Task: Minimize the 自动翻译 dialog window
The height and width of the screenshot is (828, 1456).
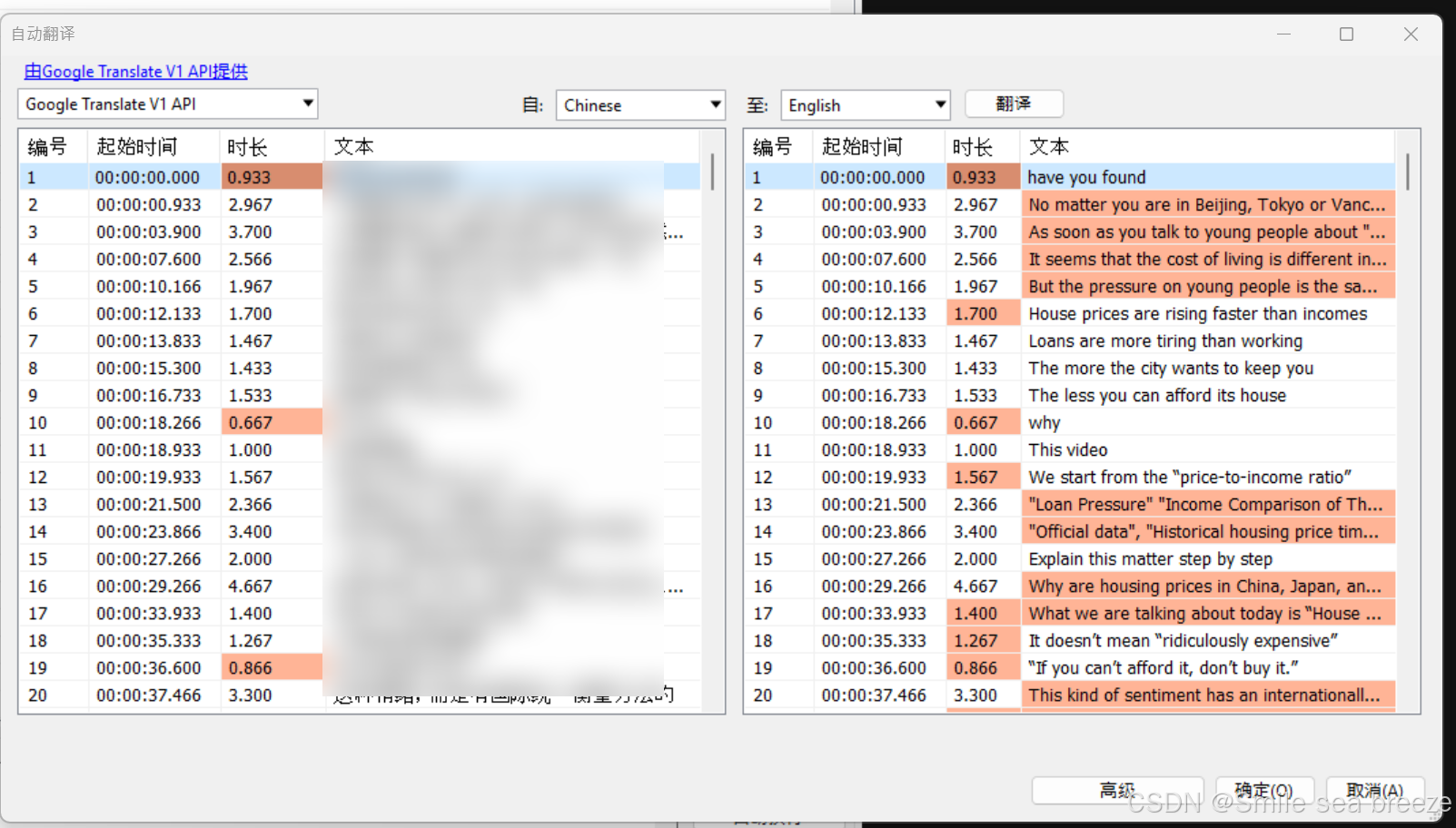Action: point(1283,34)
